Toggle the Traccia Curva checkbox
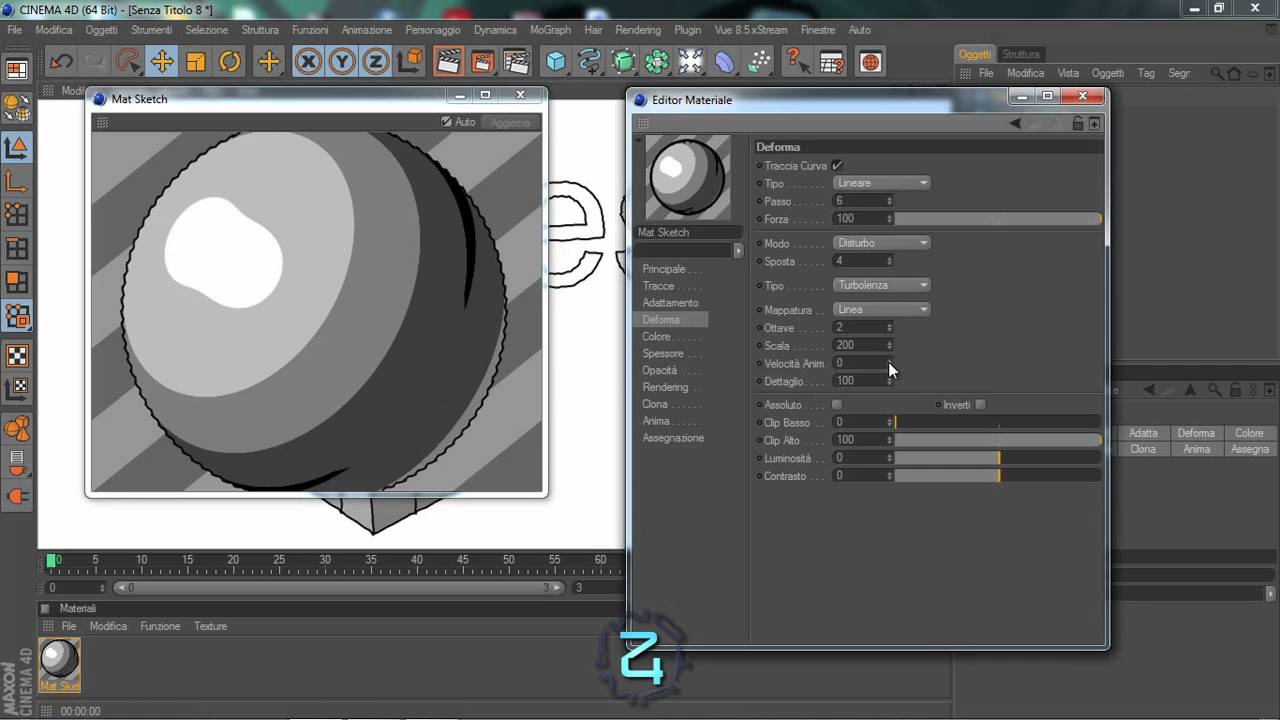1280x720 pixels. pyautogui.click(x=837, y=165)
